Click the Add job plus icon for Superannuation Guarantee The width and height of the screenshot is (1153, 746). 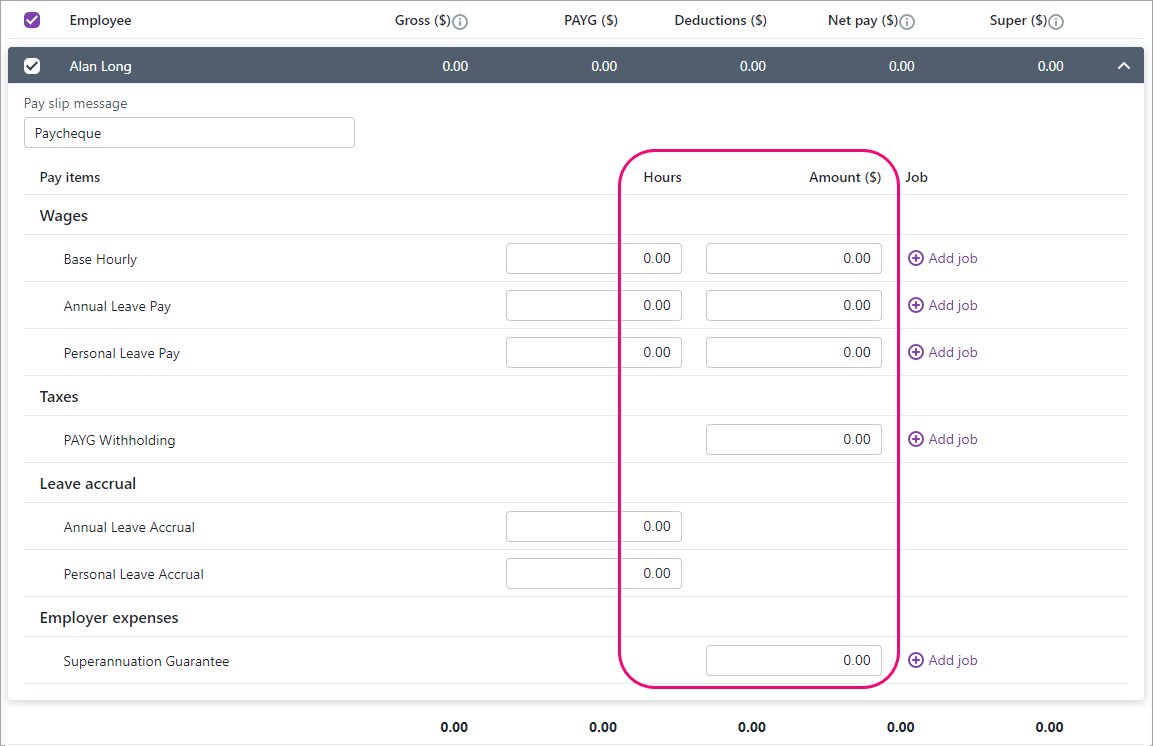916,660
